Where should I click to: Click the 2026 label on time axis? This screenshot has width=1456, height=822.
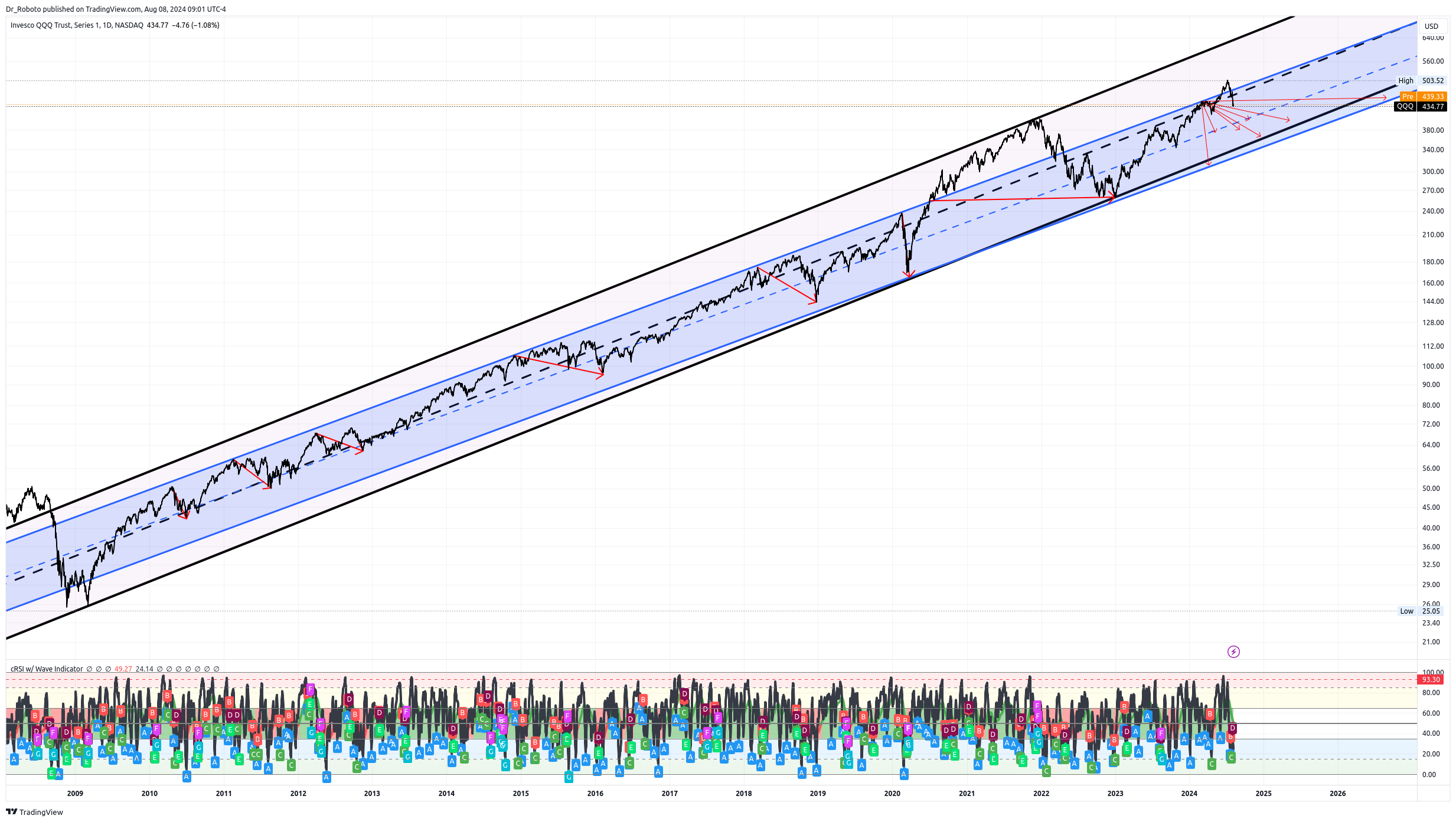(x=1338, y=793)
